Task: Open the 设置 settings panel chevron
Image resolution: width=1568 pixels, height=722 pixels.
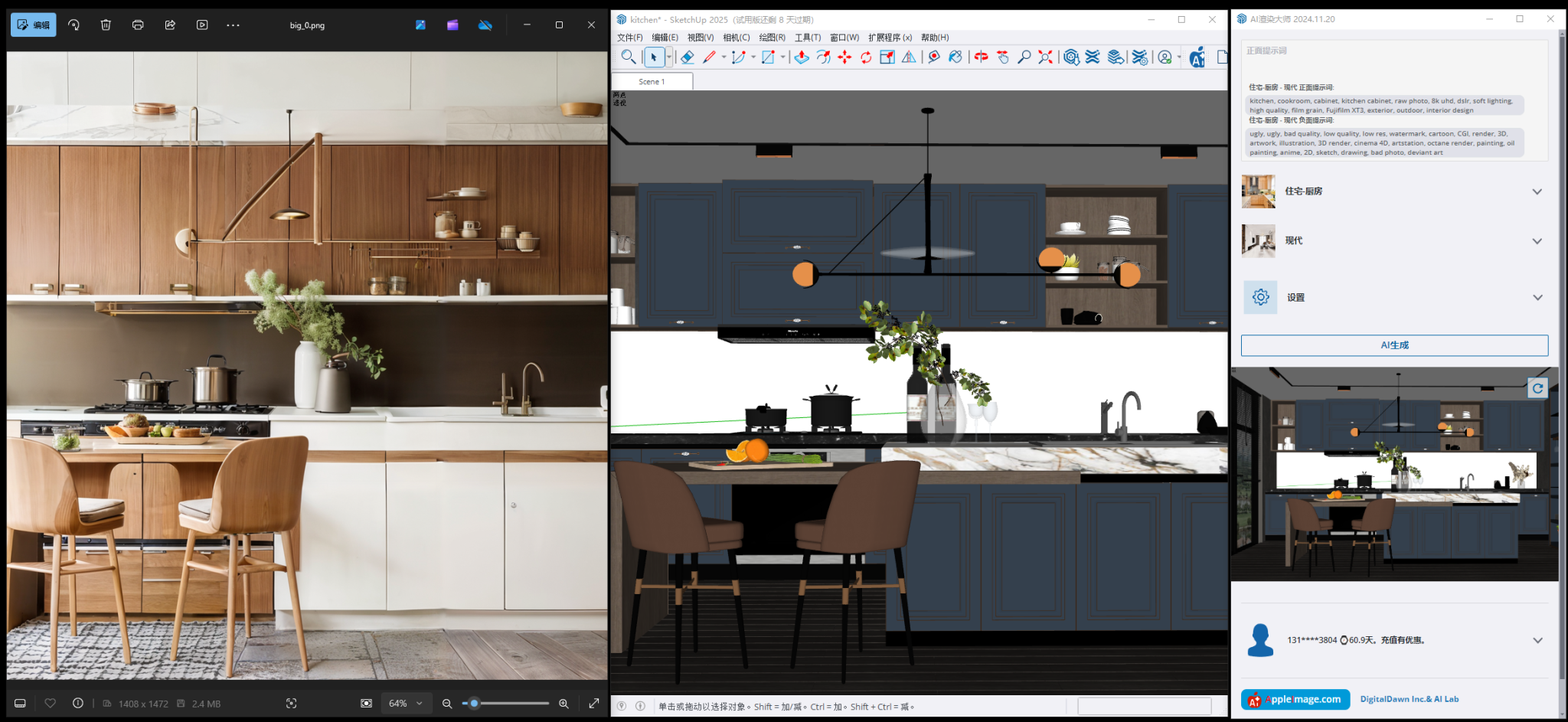Action: (1537, 297)
